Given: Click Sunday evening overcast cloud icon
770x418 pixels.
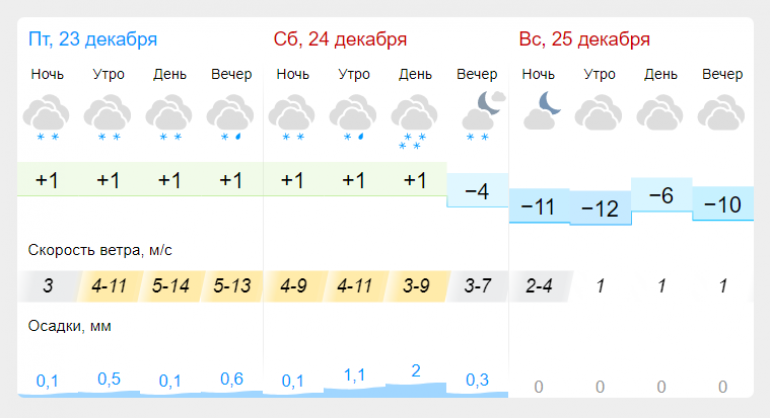Looking at the screenshot, I should pyautogui.click(x=721, y=112).
